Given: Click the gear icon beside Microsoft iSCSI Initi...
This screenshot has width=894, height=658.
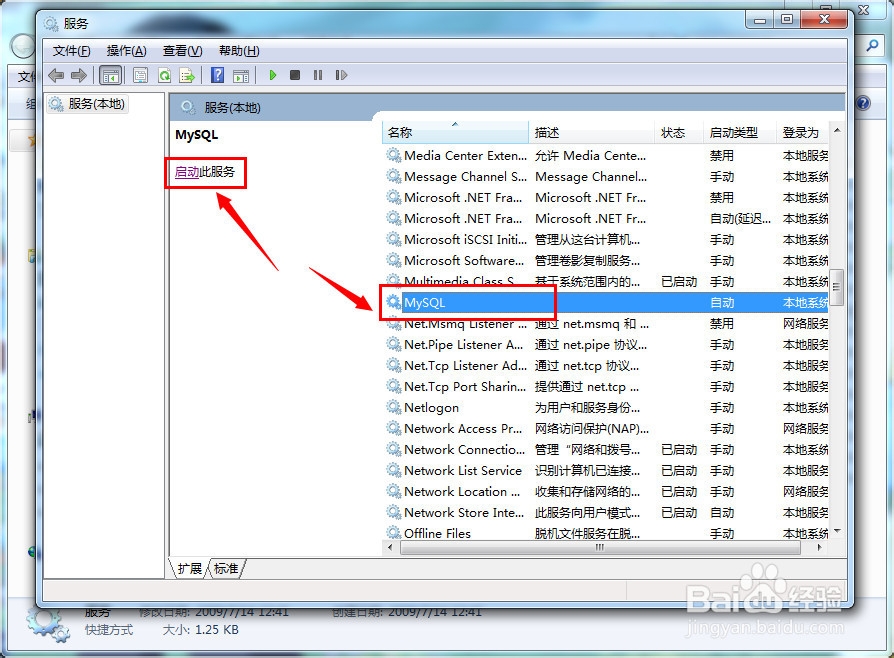Looking at the screenshot, I should click(393, 239).
